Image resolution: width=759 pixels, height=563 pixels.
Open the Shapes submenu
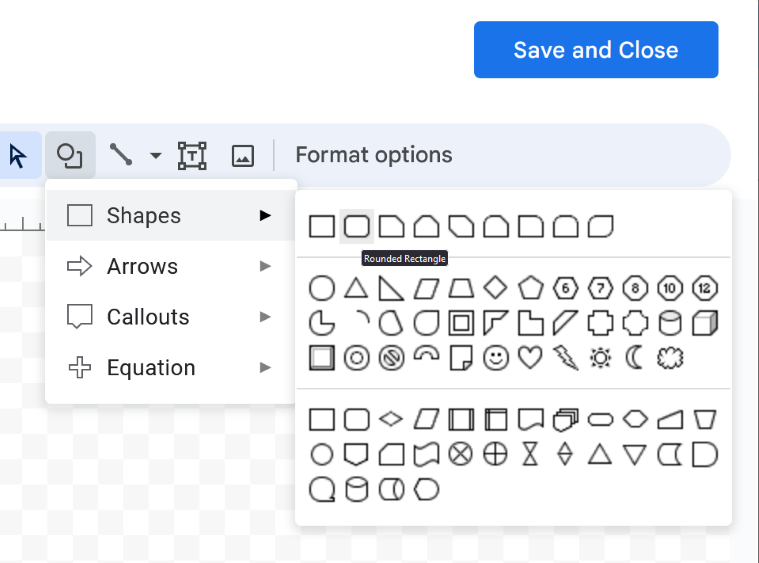144,215
